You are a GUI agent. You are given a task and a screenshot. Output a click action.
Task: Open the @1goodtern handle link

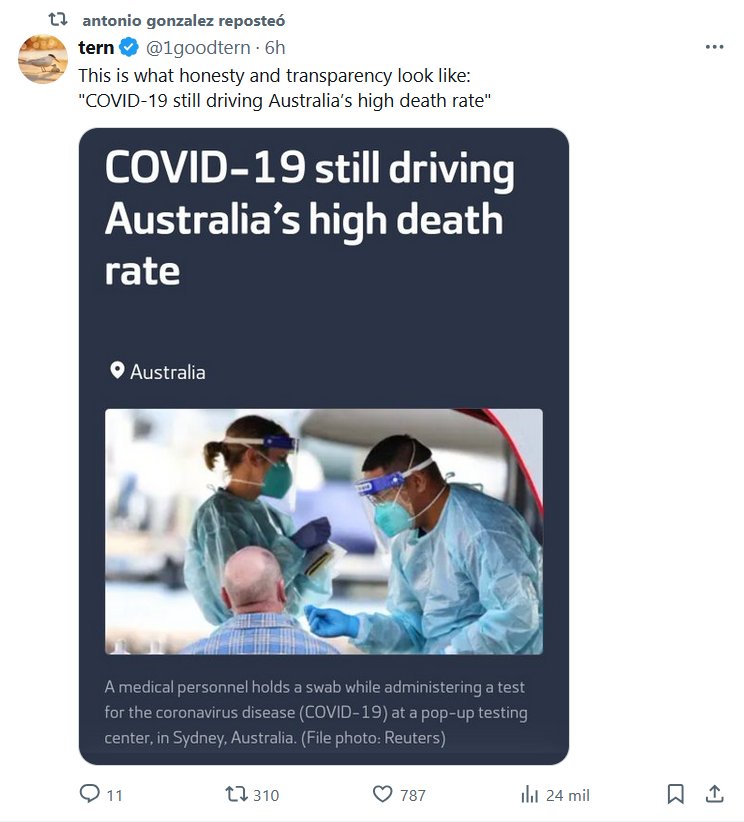pos(198,47)
